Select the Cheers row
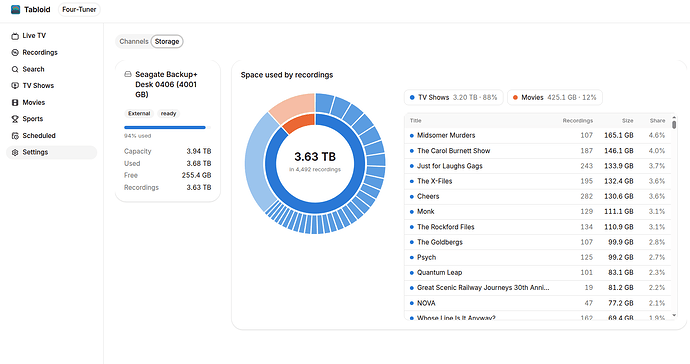Image resolution: width=690 pixels, height=364 pixels. [538, 196]
